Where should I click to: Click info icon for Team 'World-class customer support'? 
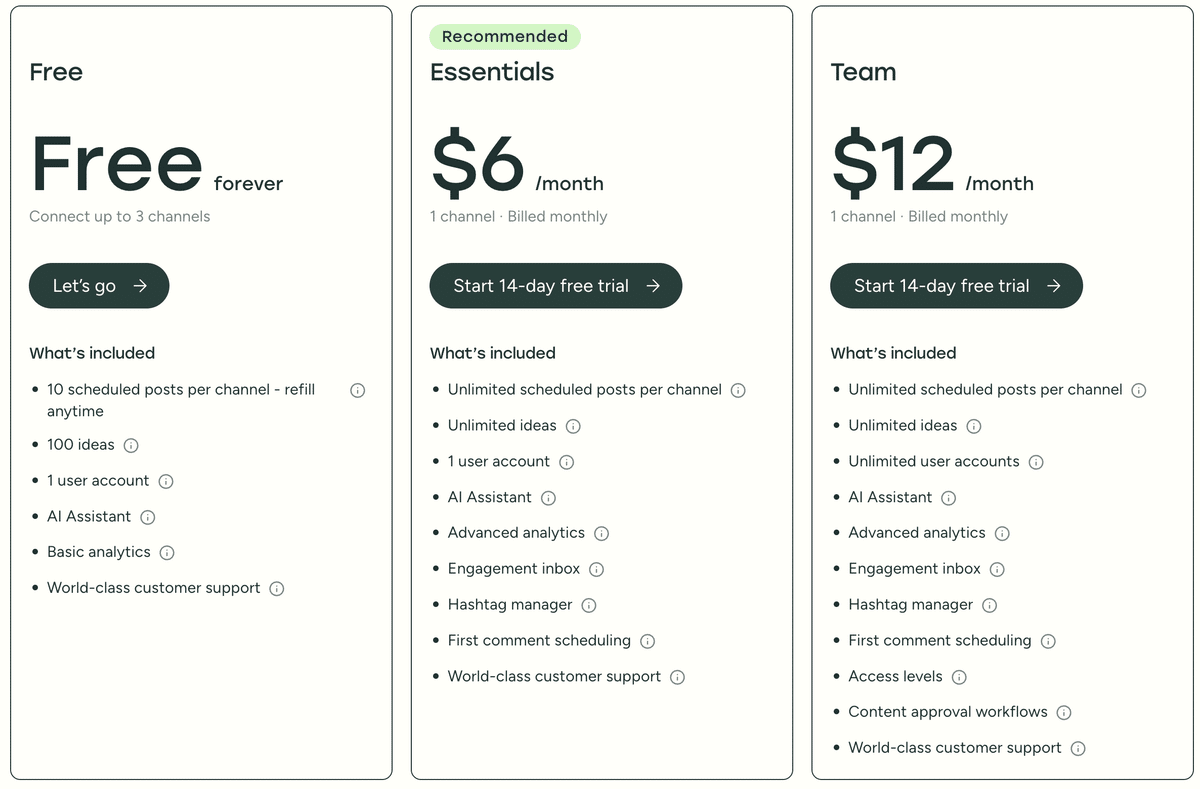click(x=1078, y=748)
